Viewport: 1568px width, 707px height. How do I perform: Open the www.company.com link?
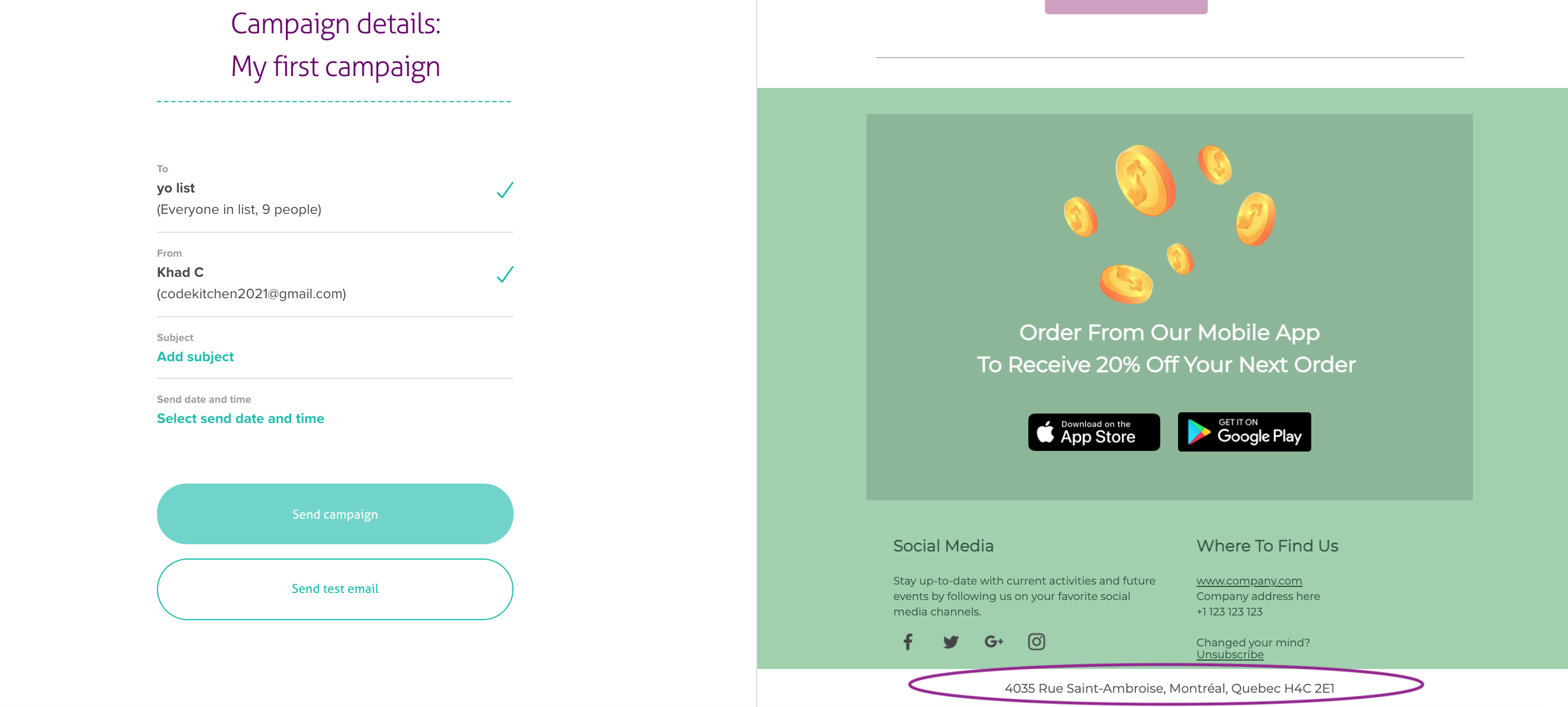1248,580
